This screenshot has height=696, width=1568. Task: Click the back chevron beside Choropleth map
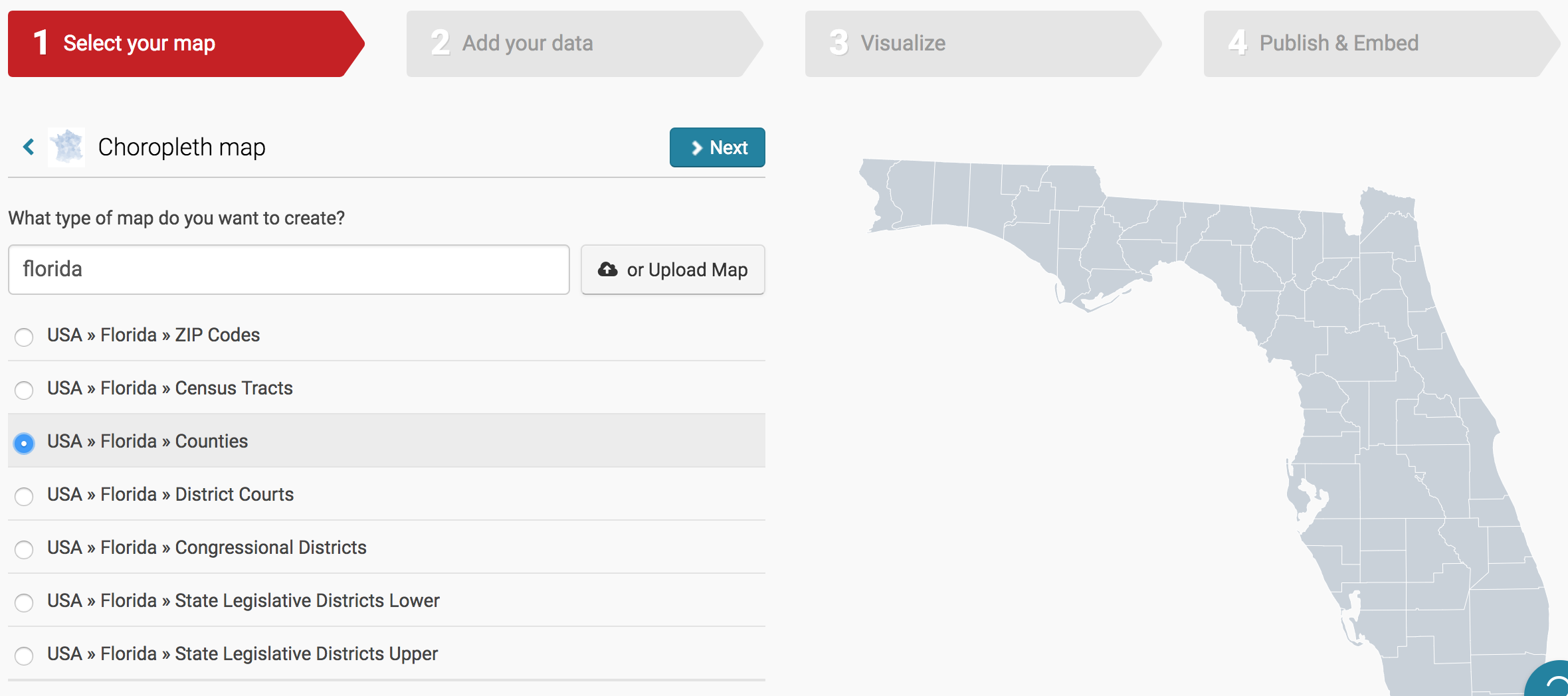[x=29, y=147]
